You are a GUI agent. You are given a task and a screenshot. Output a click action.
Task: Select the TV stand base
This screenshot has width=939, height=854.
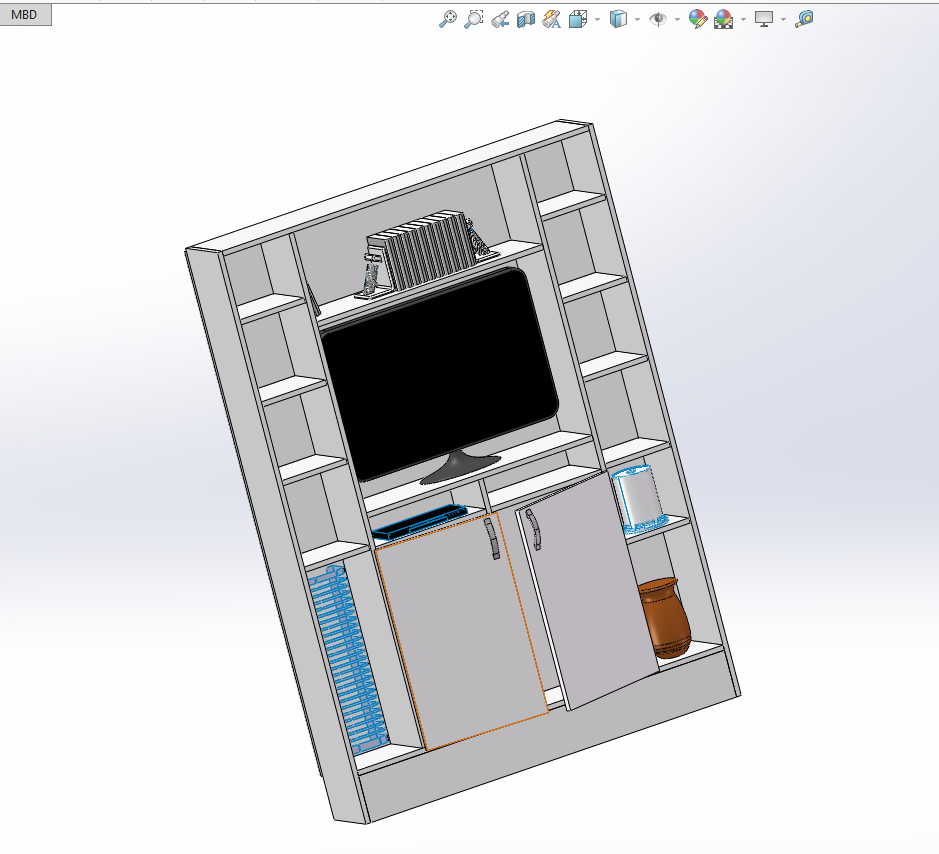click(x=459, y=467)
